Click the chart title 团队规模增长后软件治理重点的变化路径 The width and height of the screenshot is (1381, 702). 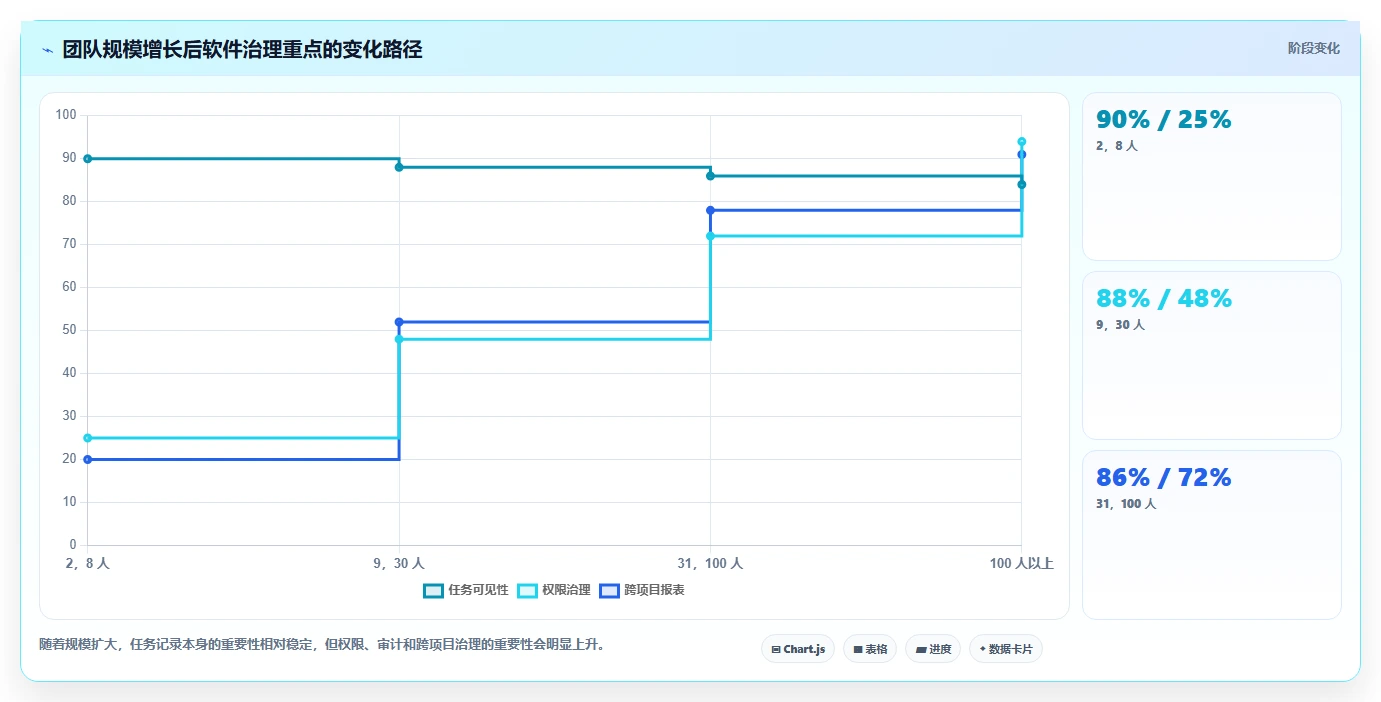point(242,50)
